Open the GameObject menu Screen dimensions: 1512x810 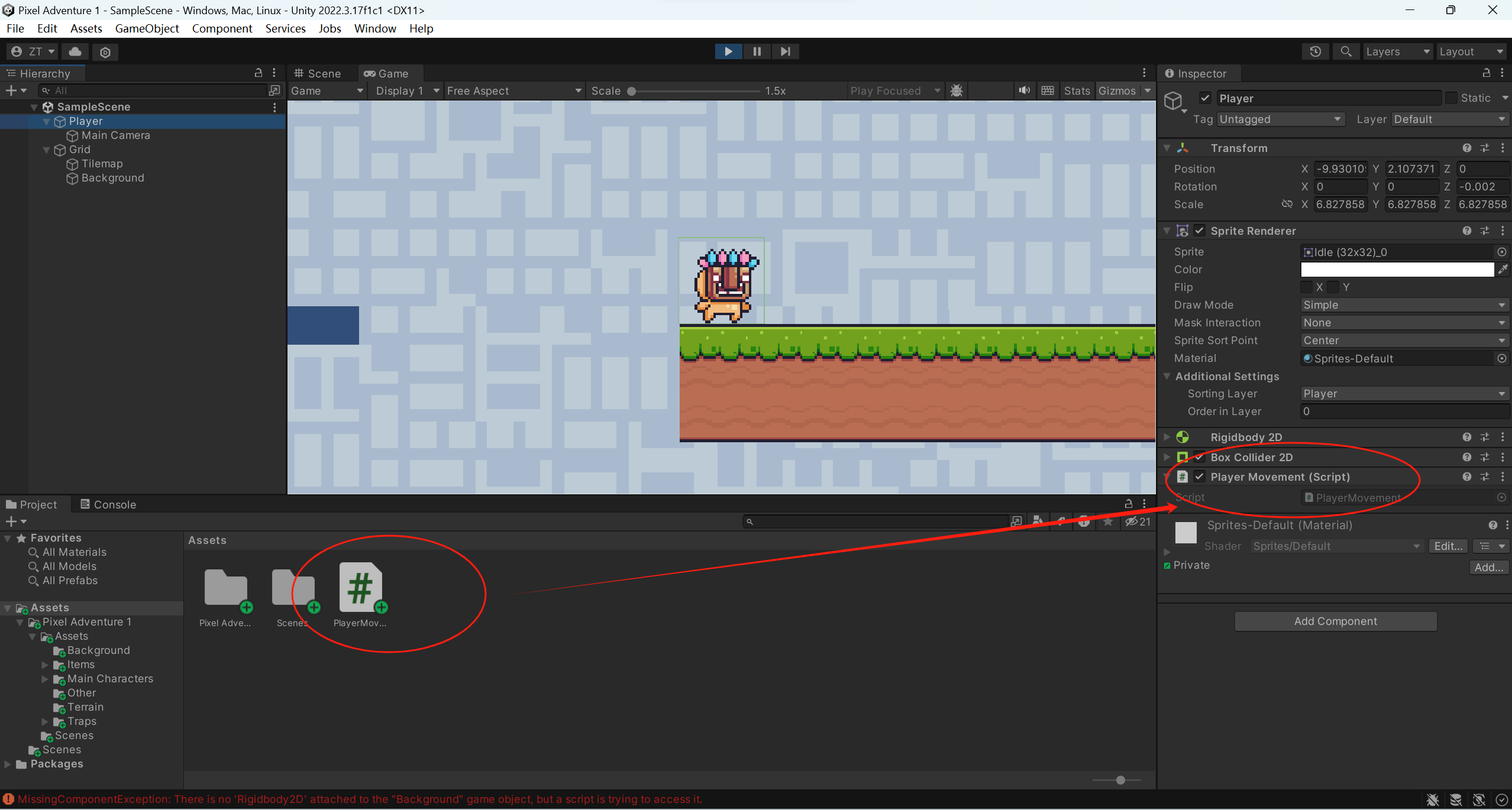147,28
